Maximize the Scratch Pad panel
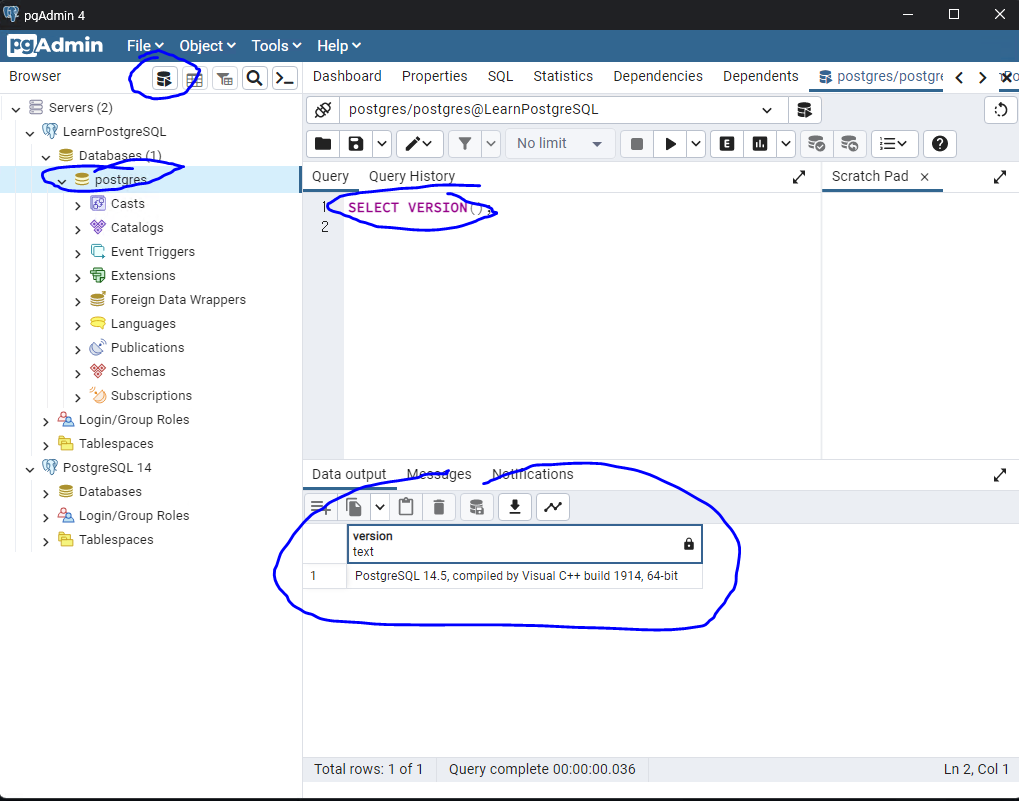The image size is (1019, 801). tap(1000, 177)
